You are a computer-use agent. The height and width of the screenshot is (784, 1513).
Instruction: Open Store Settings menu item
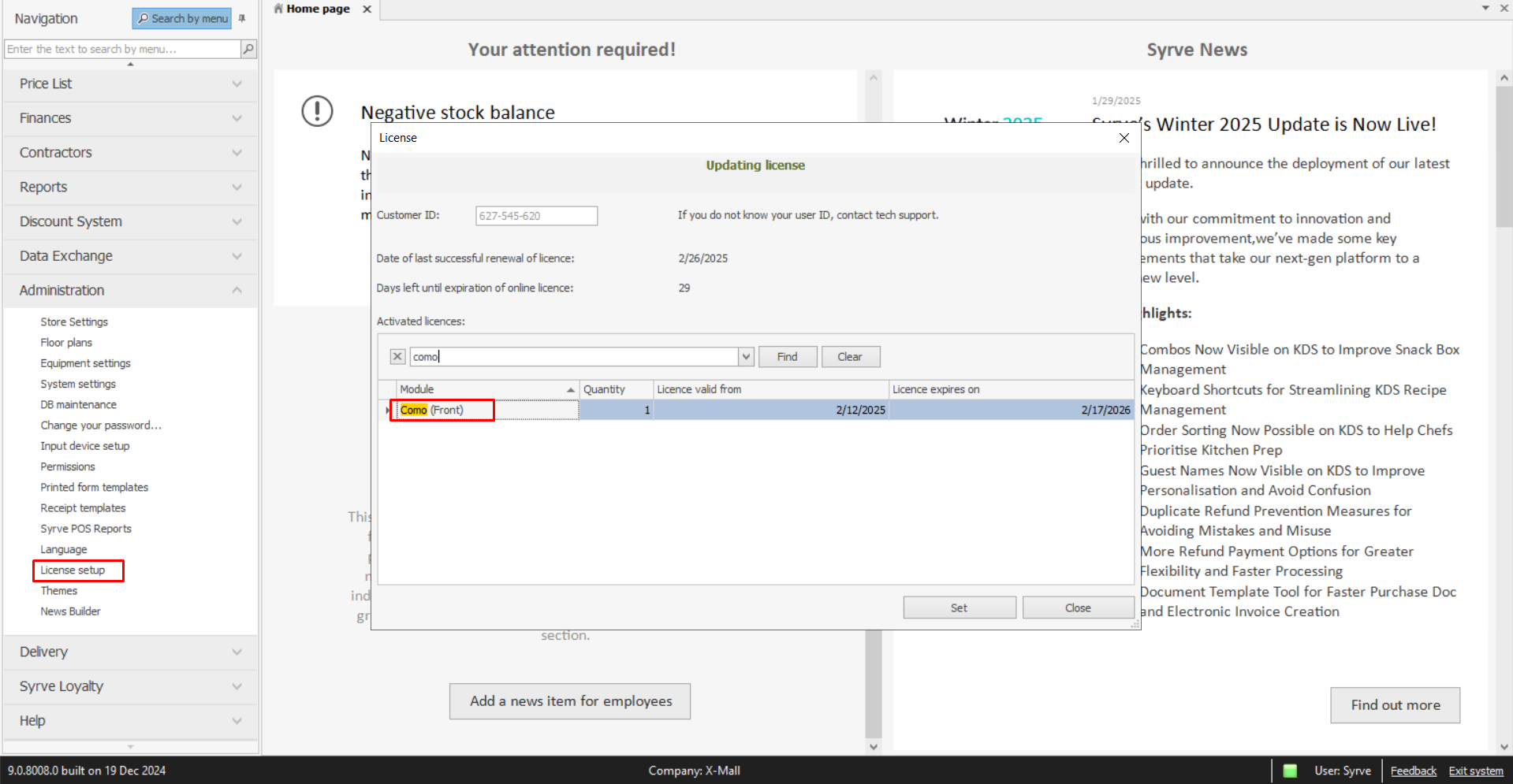74,322
